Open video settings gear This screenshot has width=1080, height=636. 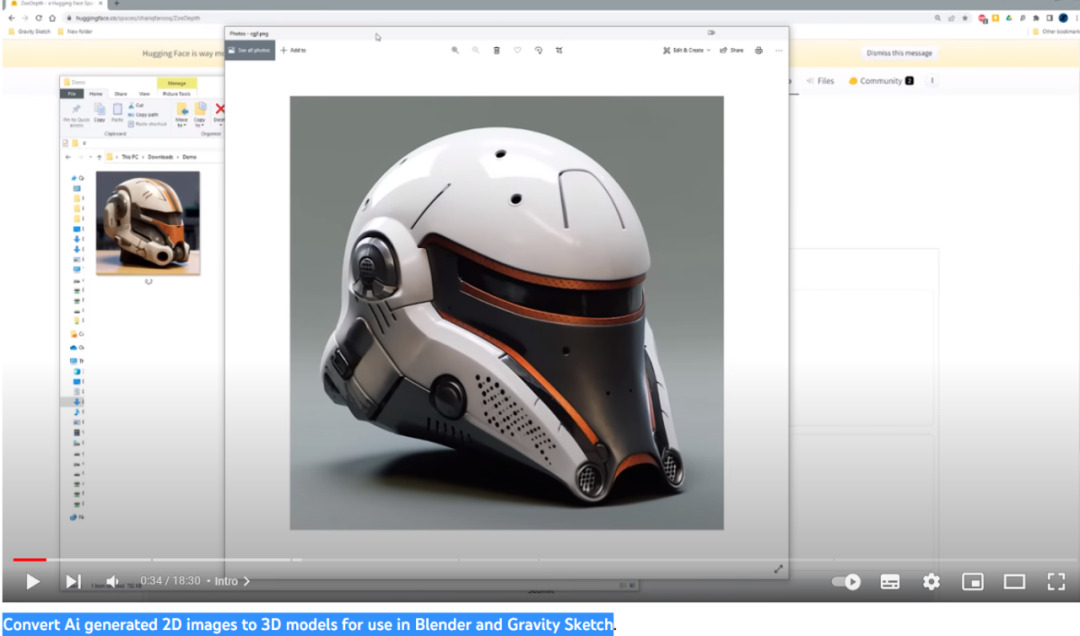pos(931,581)
